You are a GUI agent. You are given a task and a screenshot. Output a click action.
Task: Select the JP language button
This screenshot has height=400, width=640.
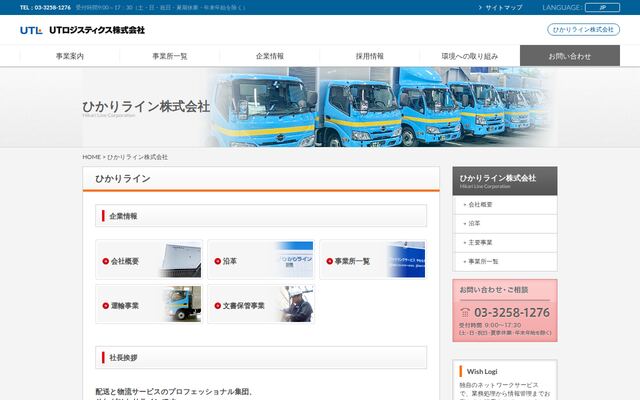pos(602,7)
